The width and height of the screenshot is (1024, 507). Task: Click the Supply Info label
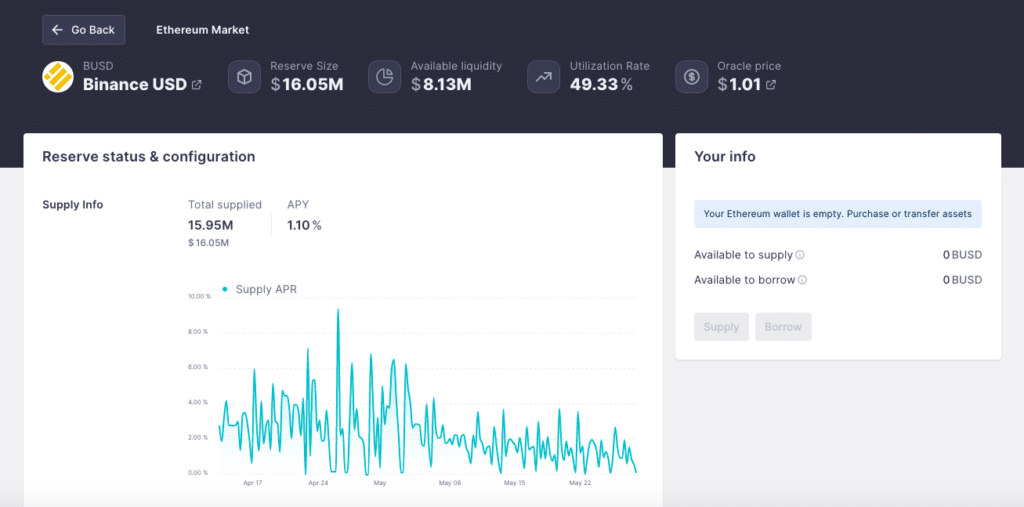click(x=72, y=204)
